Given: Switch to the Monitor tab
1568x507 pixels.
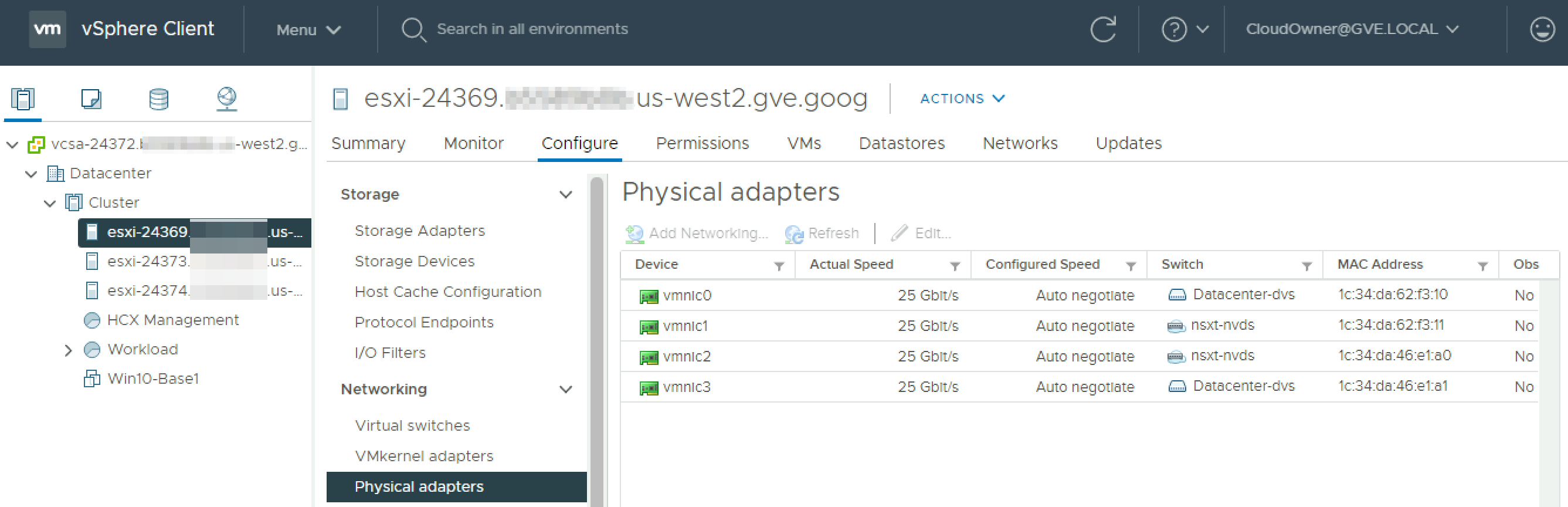Looking at the screenshot, I should [473, 144].
